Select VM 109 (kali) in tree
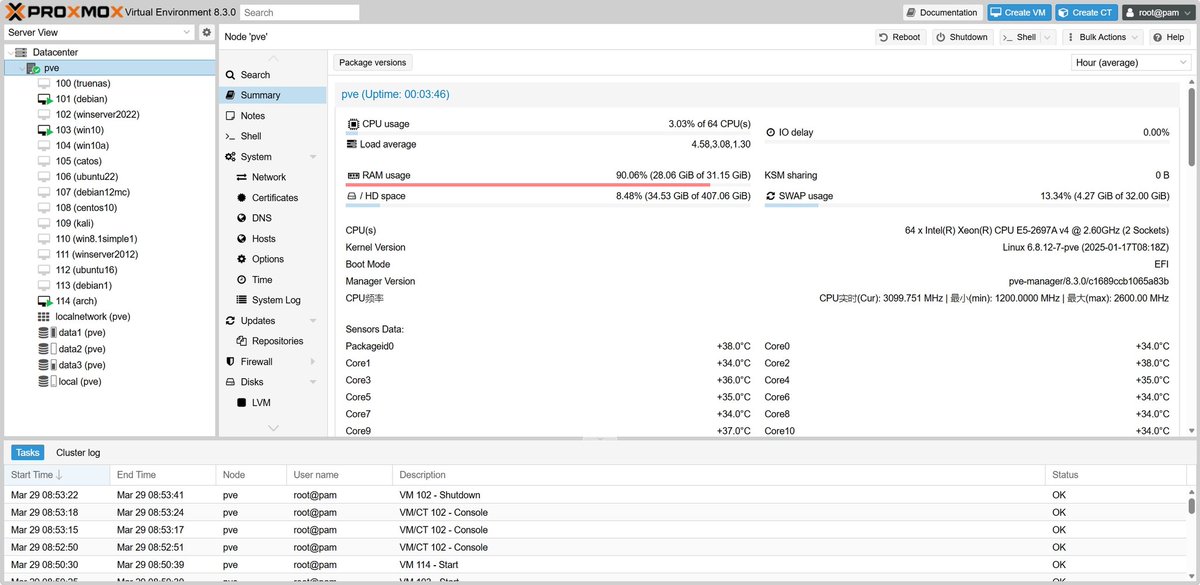1200x585 pixels. pyautogui.click(x=74, y=223)
